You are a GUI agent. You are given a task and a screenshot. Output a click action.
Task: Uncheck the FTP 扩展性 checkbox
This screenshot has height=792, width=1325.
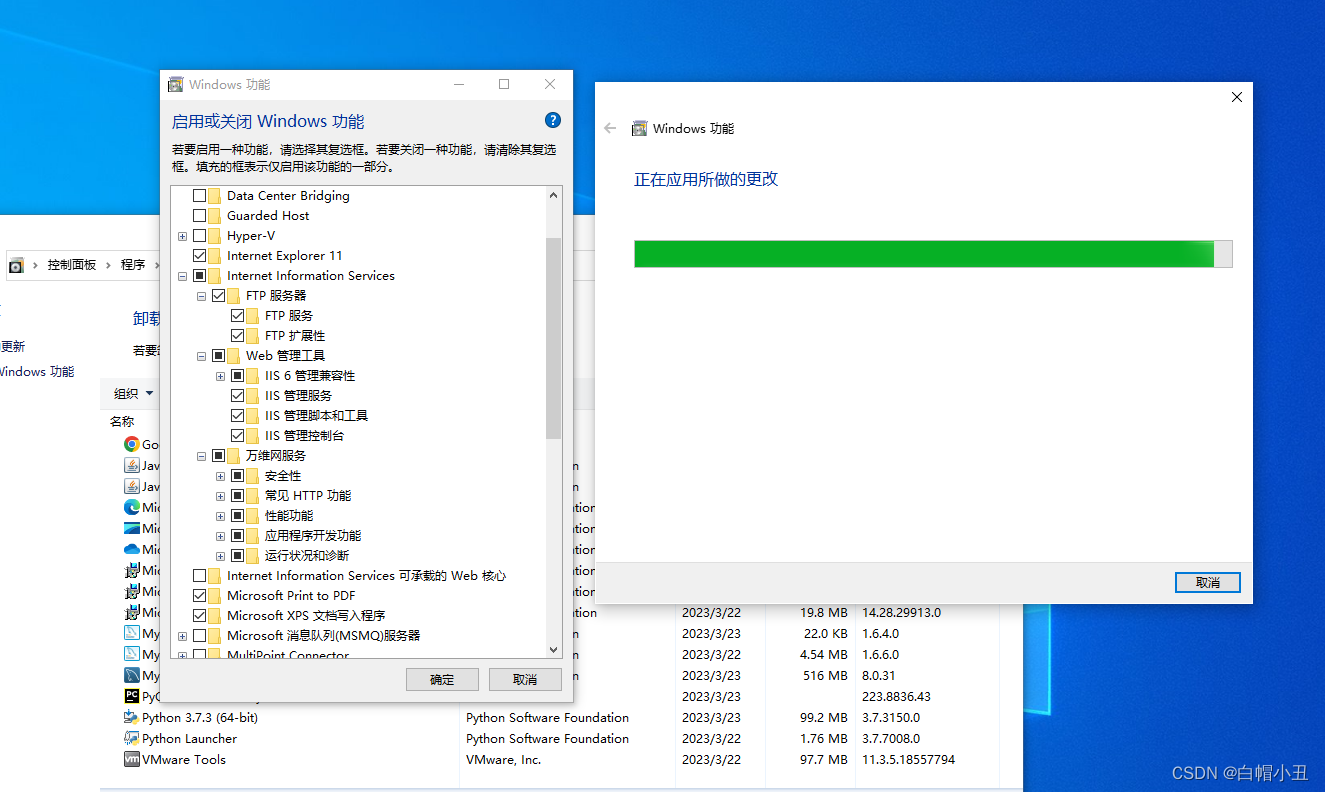coord(237,336)
